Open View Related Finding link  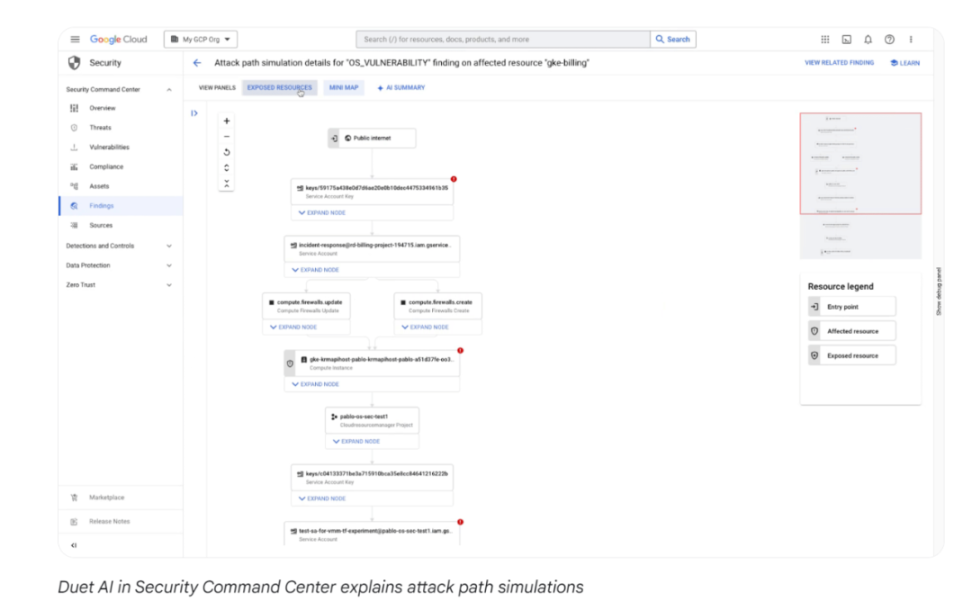click(839, 63)
